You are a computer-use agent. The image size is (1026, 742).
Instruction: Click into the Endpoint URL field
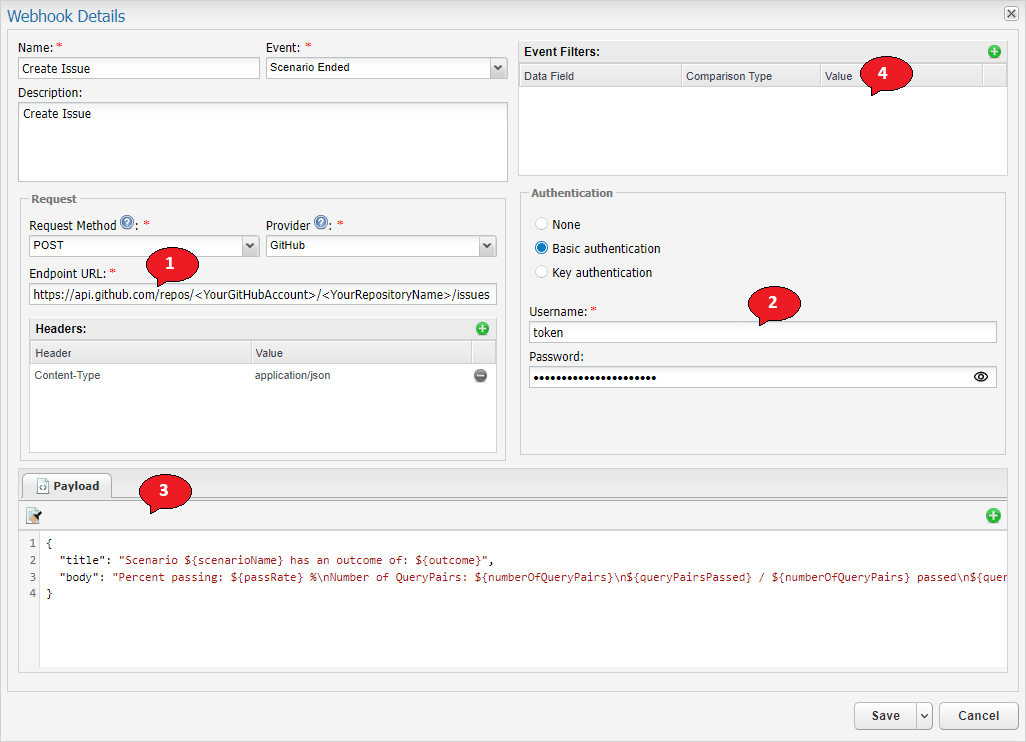pyautogui.click(x=262, y=295)
